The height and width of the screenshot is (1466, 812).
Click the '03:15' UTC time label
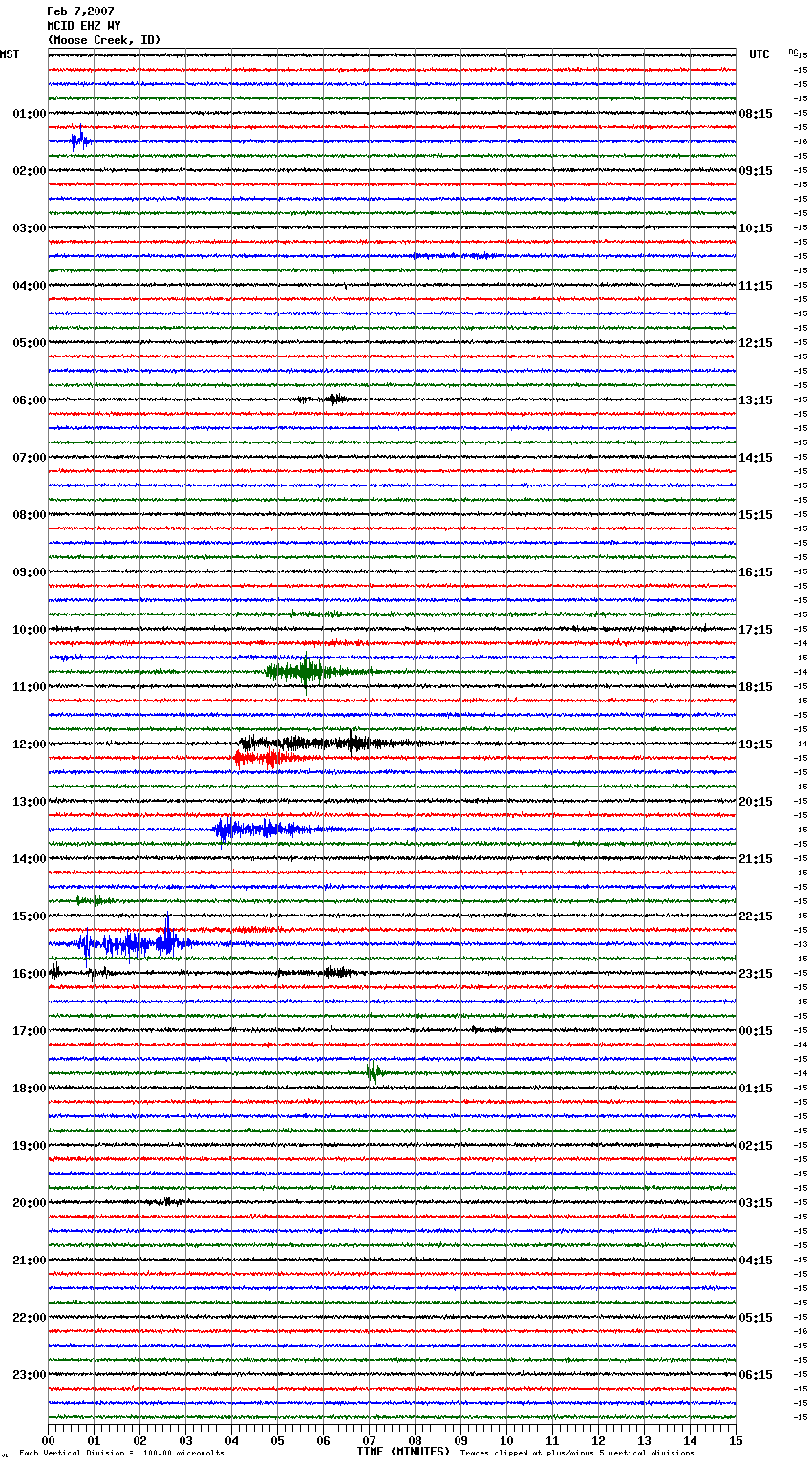point(756,1203)
